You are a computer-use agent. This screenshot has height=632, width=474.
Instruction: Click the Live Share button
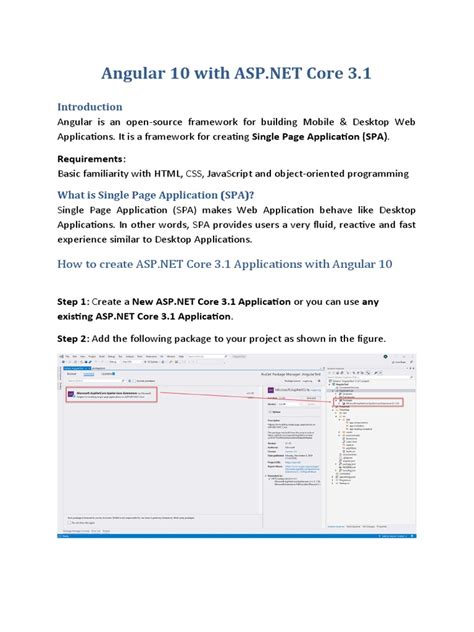[x=400, y=362]
